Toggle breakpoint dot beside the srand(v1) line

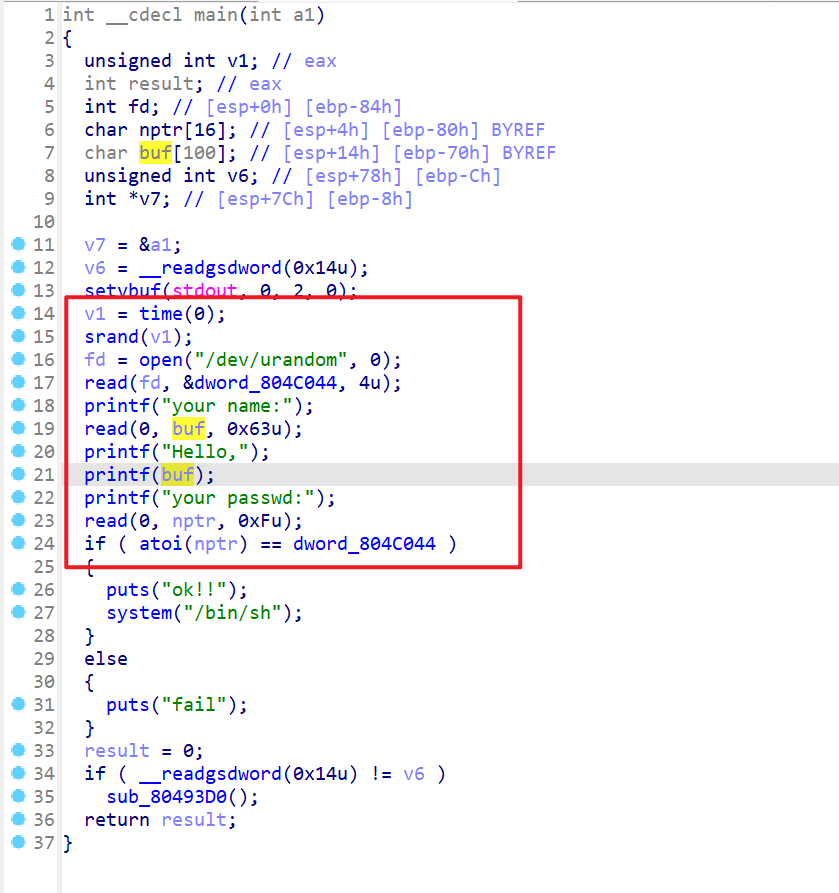tap(18, 337)
